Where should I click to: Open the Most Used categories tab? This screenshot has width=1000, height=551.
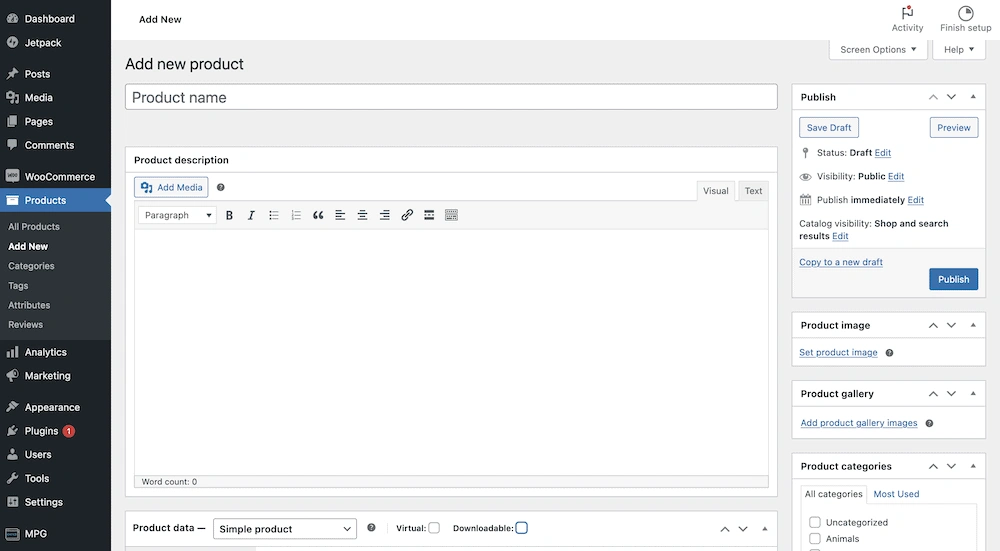click(896, 494)
